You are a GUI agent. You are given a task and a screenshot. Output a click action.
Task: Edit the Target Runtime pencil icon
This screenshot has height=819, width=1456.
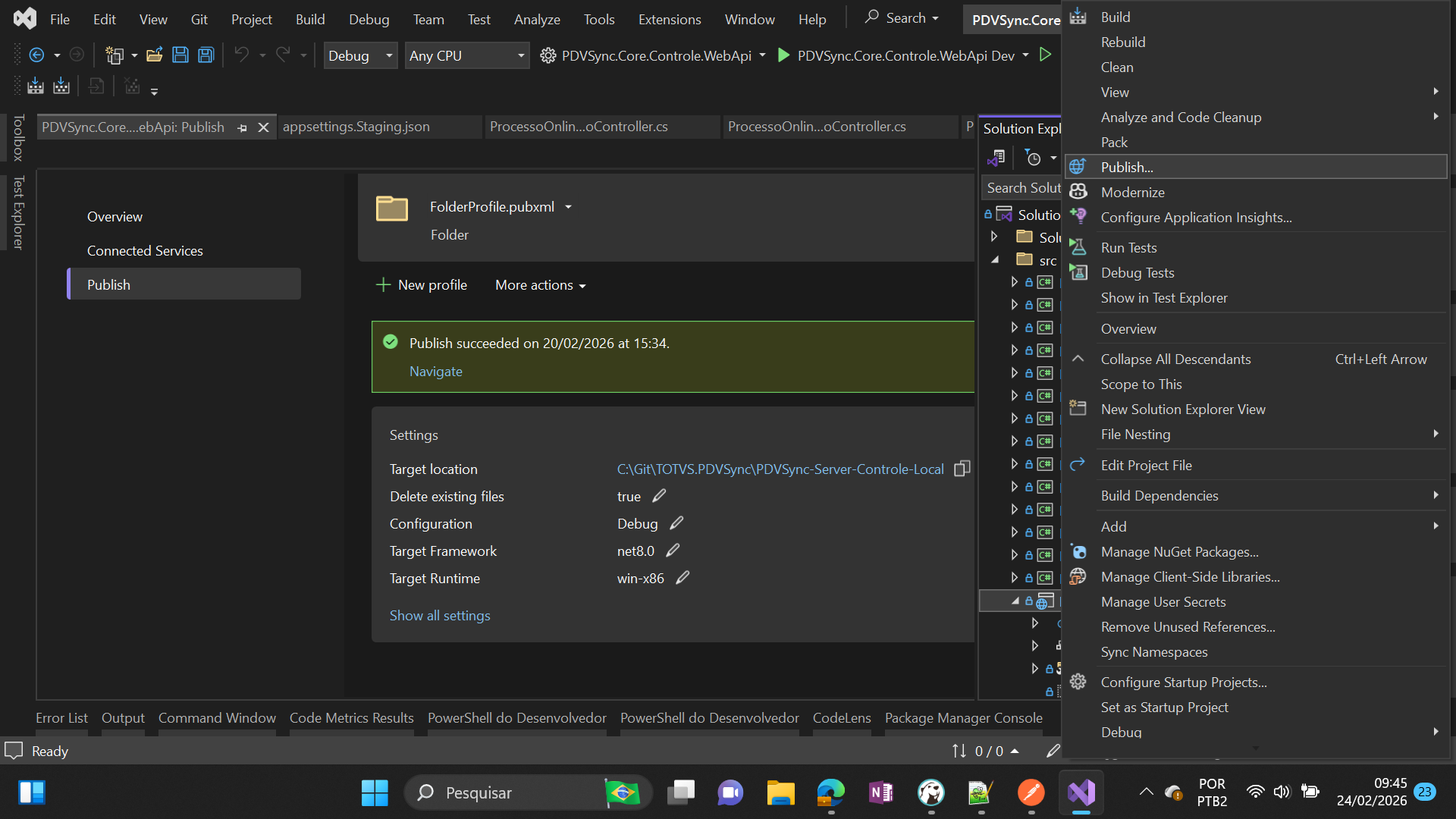coord(682,578)
